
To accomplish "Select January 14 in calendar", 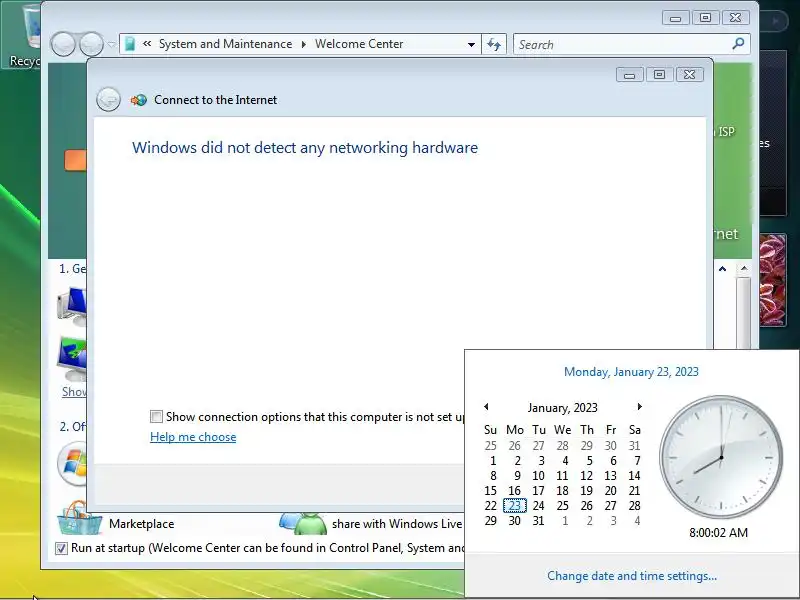I will [x=634, y=476].
